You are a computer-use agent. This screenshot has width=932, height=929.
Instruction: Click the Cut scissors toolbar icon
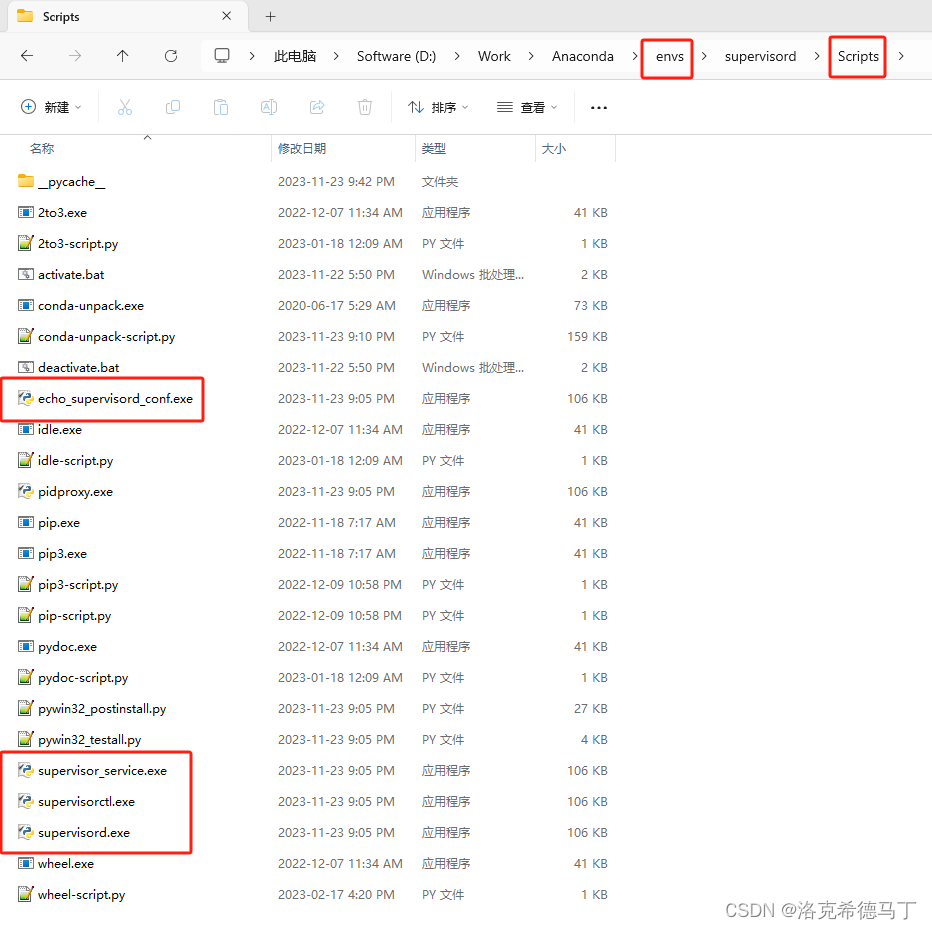(125, 107)
